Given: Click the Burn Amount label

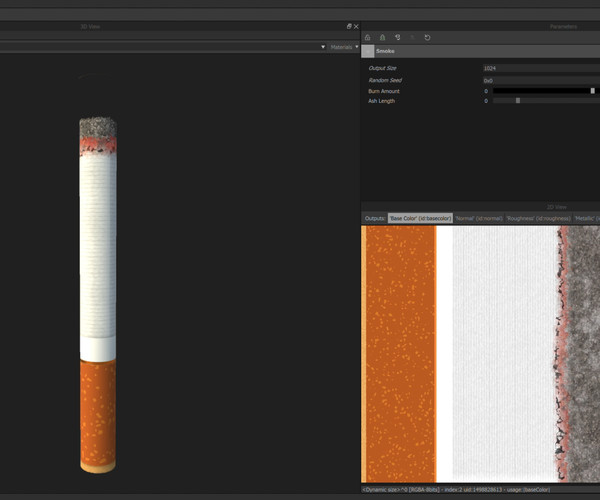Looking at the screenshot, I should pos(384,91).
